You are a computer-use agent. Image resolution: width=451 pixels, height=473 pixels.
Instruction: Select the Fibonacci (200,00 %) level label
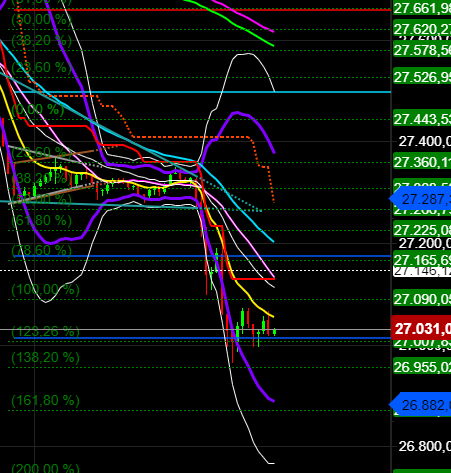[46, 468]
